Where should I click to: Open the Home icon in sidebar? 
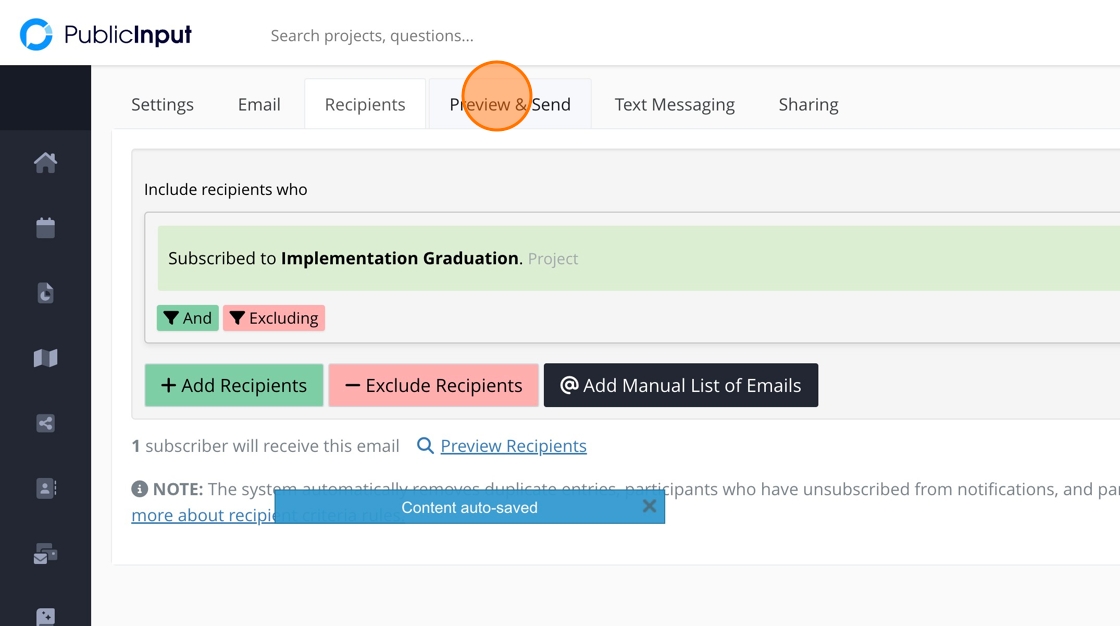[45, 162]
